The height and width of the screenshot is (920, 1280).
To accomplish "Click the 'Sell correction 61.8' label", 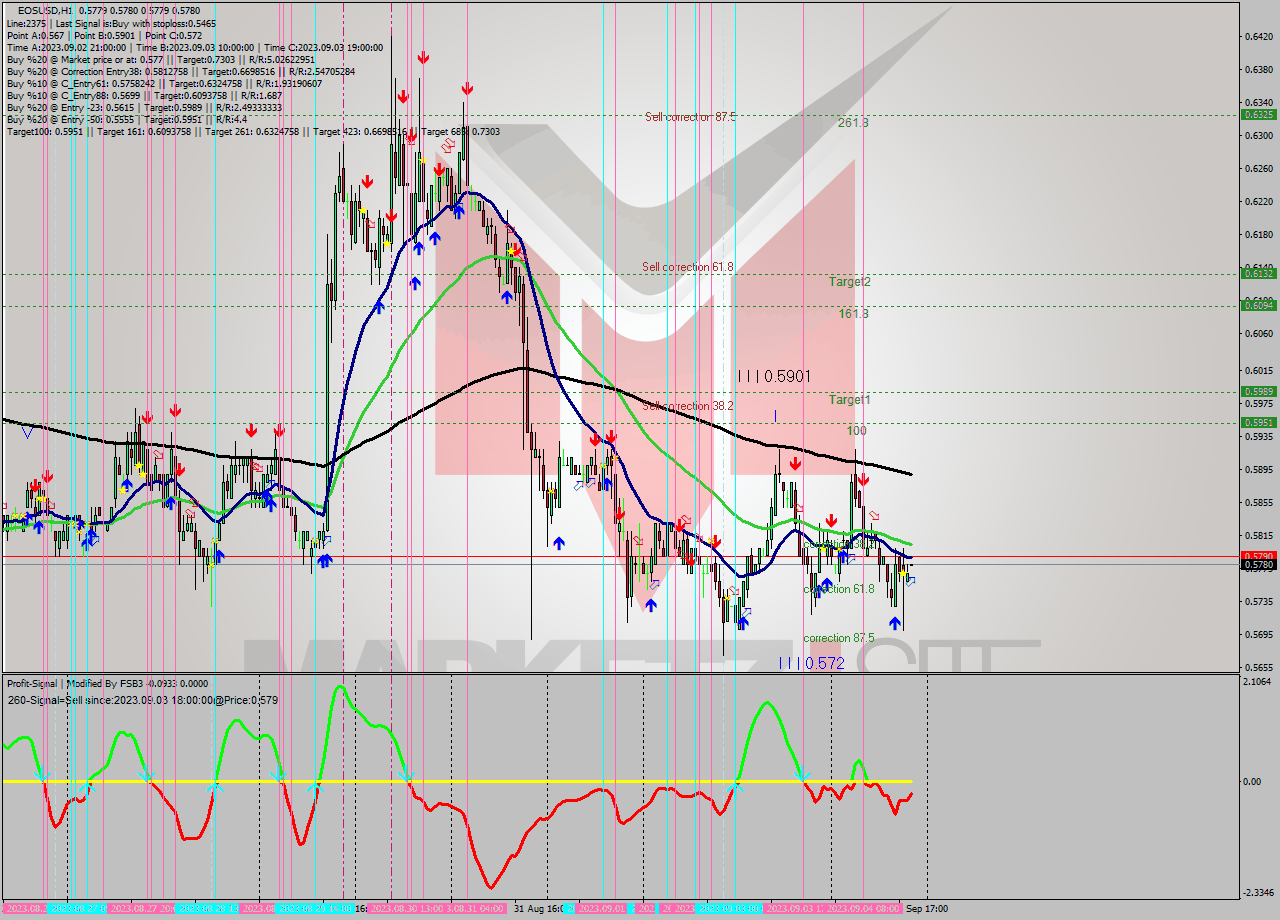I will point(688,267).
